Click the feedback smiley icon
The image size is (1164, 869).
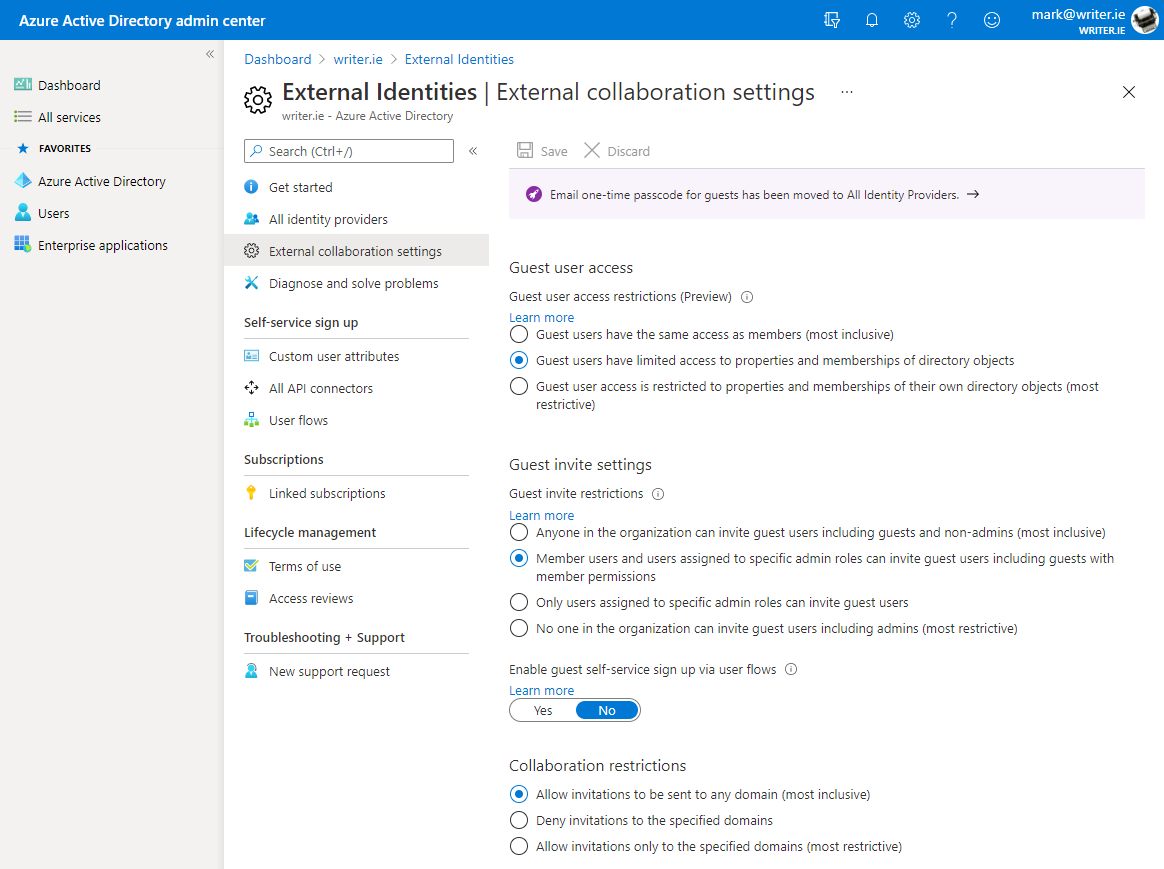pyautogui.click(x=992, y=20)
